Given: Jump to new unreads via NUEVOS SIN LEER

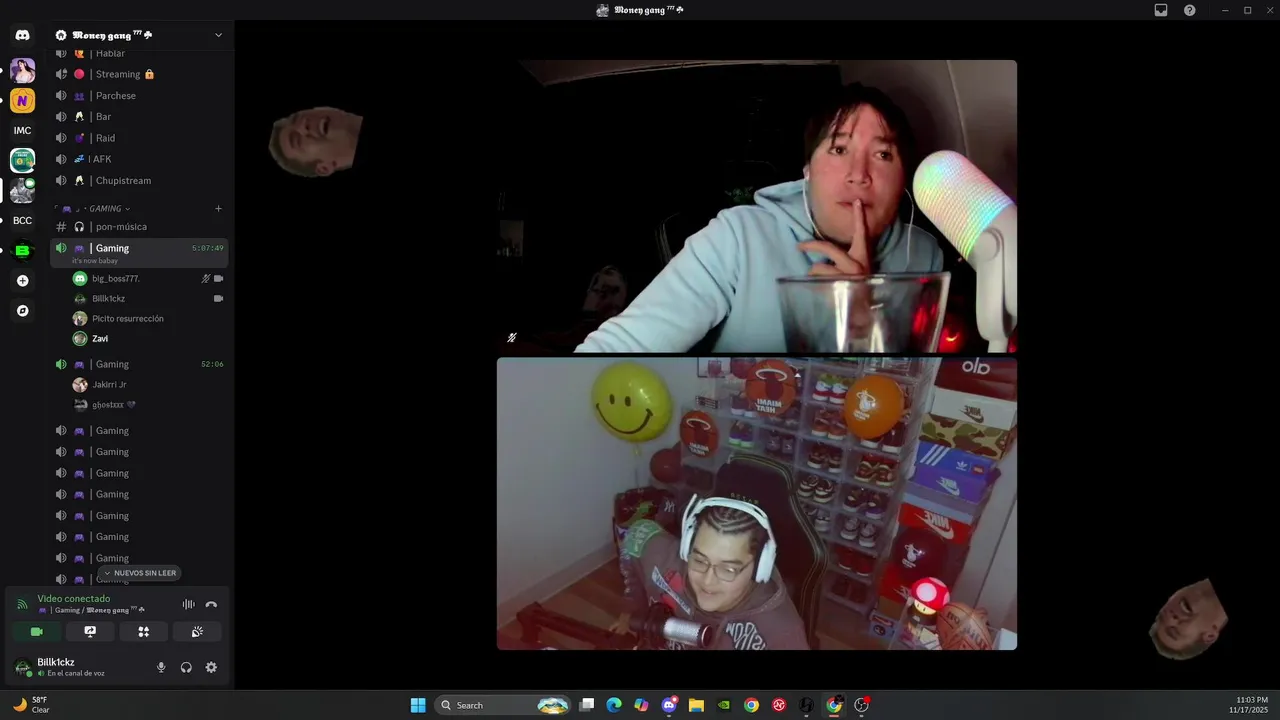Looking at the screenshot, I should pyautogui.click(x=140, y=573).
